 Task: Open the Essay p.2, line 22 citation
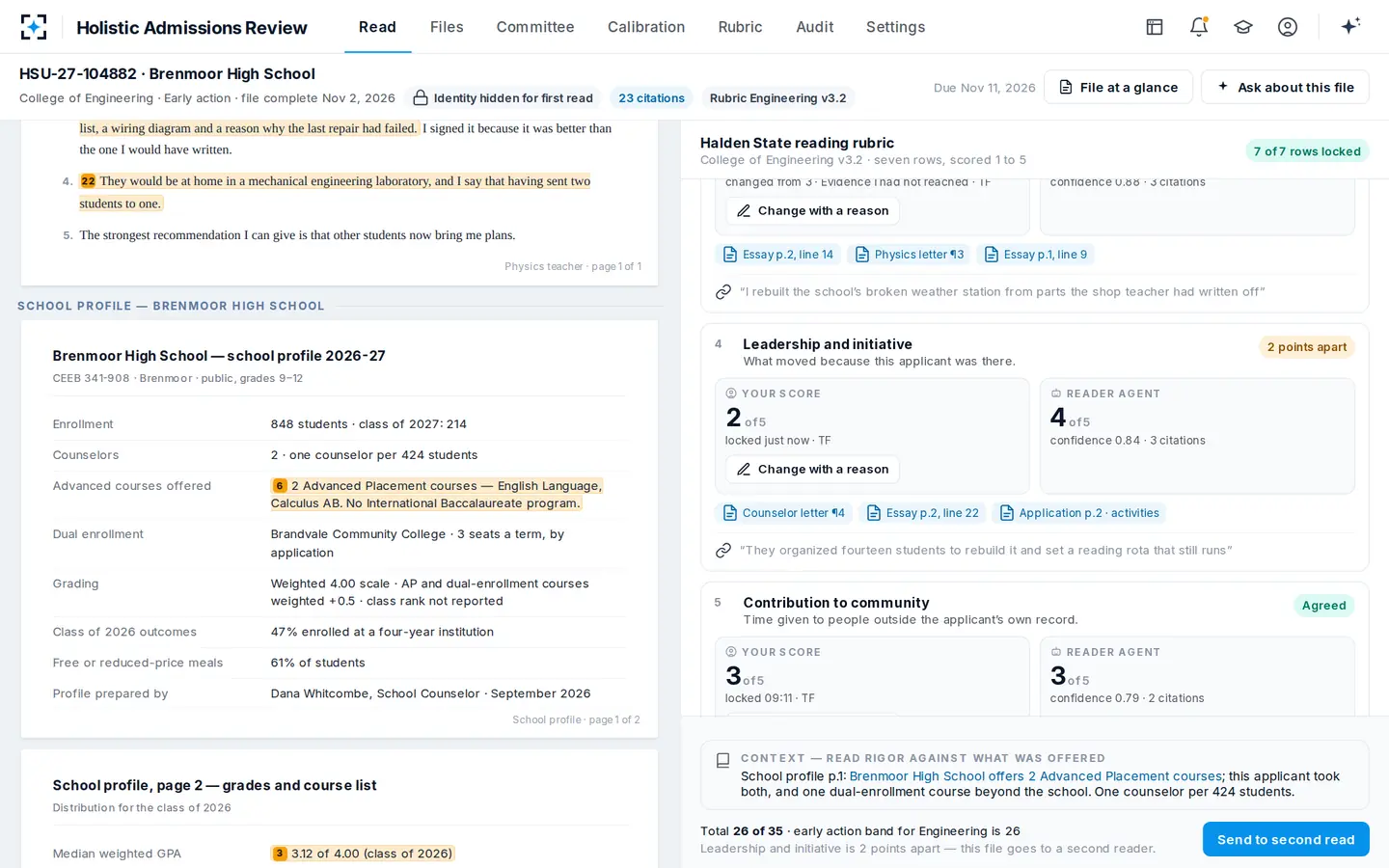(923, 513)
